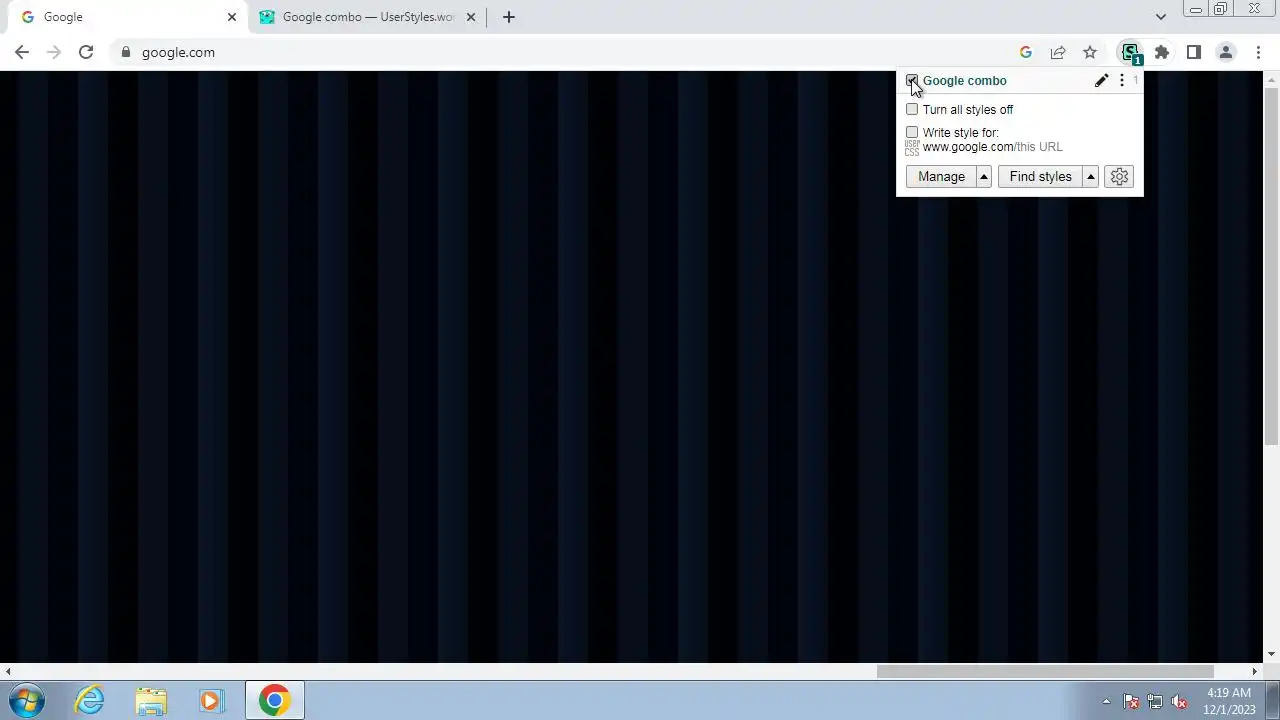The image size is (1280, 720).
Task: Show tab search dropdown chevron
Action: click(1161, 17)
